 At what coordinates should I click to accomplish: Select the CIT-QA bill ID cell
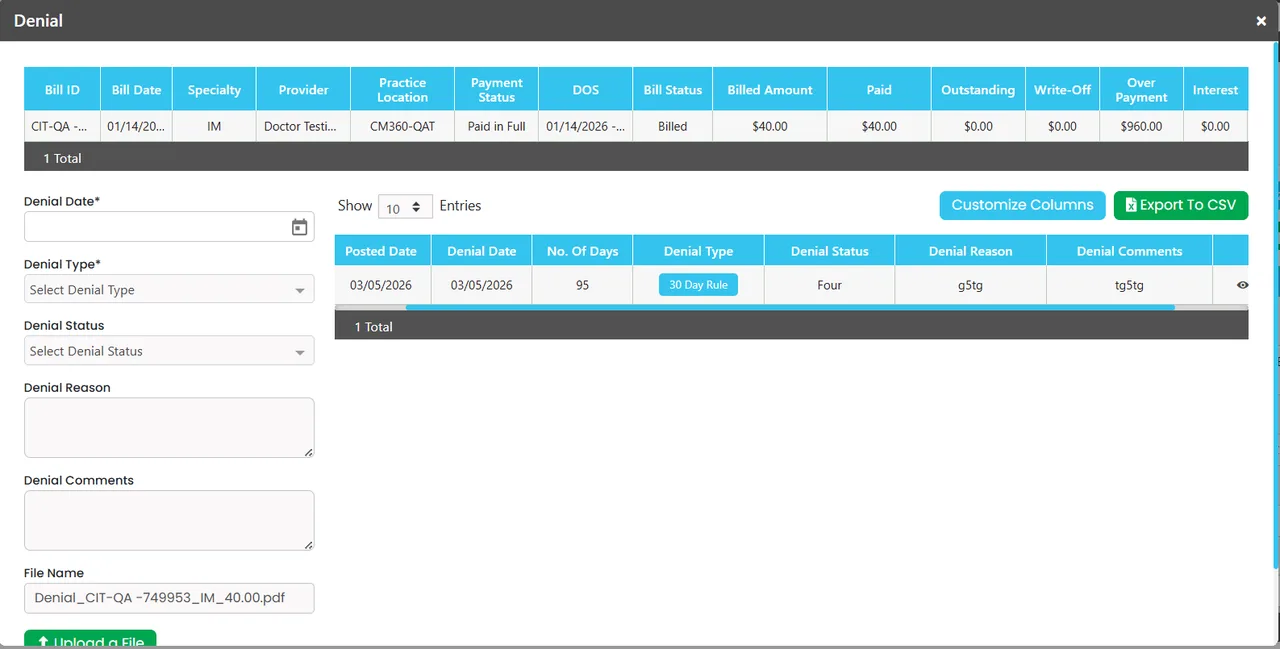click(x=62, y=127)
